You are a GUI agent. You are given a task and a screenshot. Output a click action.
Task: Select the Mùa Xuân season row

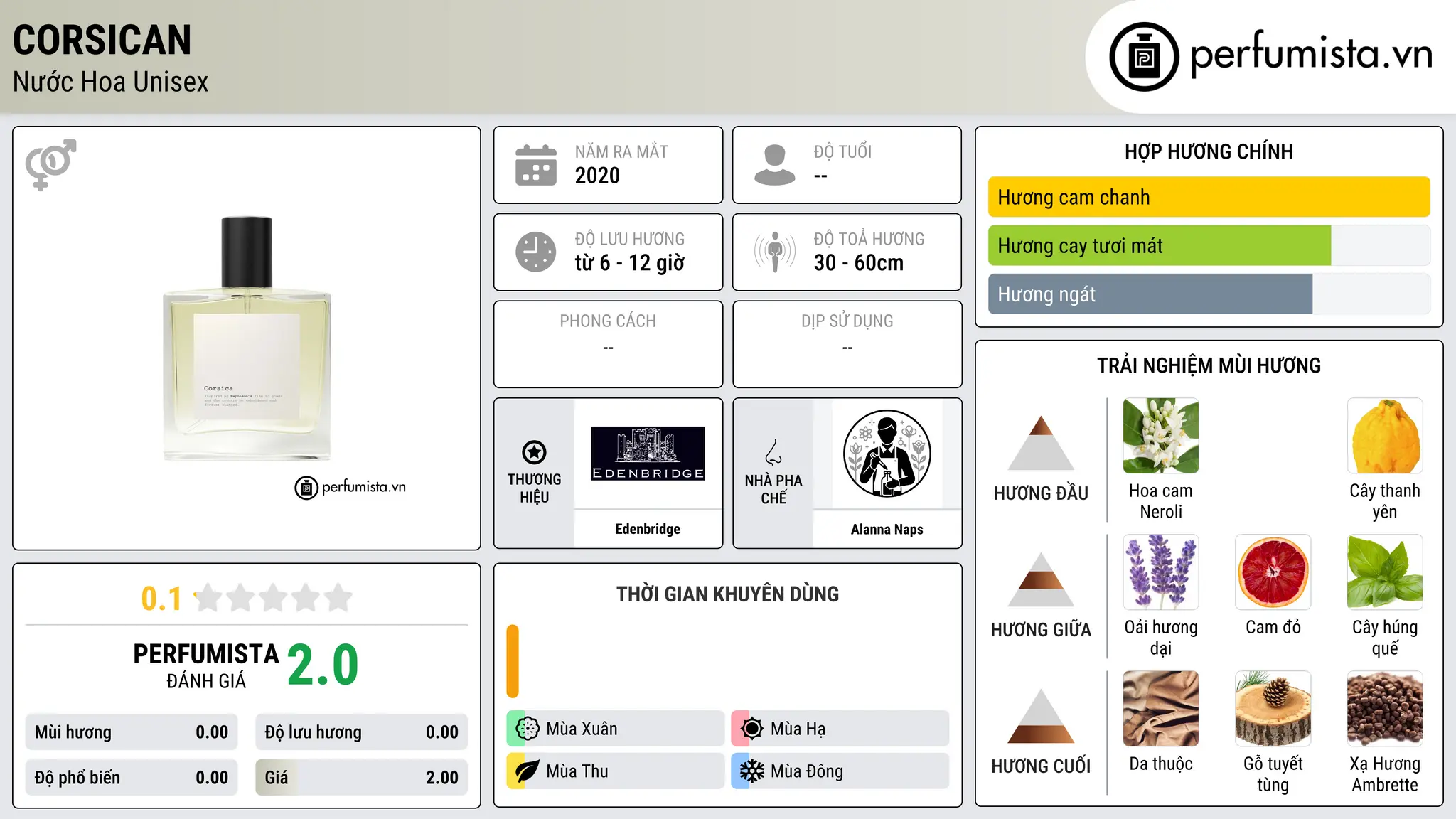point(615,729)
